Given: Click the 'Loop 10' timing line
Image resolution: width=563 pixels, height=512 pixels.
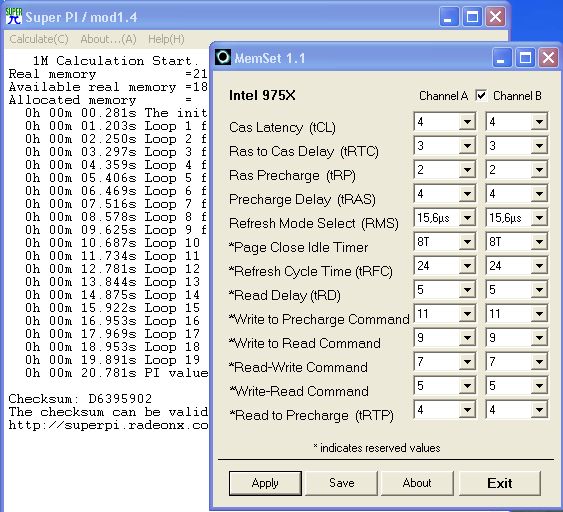Looking at the screenshot, I should click(x=112, y=243).
